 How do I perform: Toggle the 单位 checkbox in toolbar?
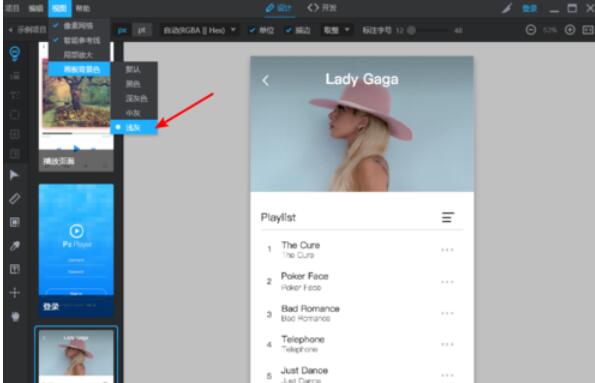(252, 30)
